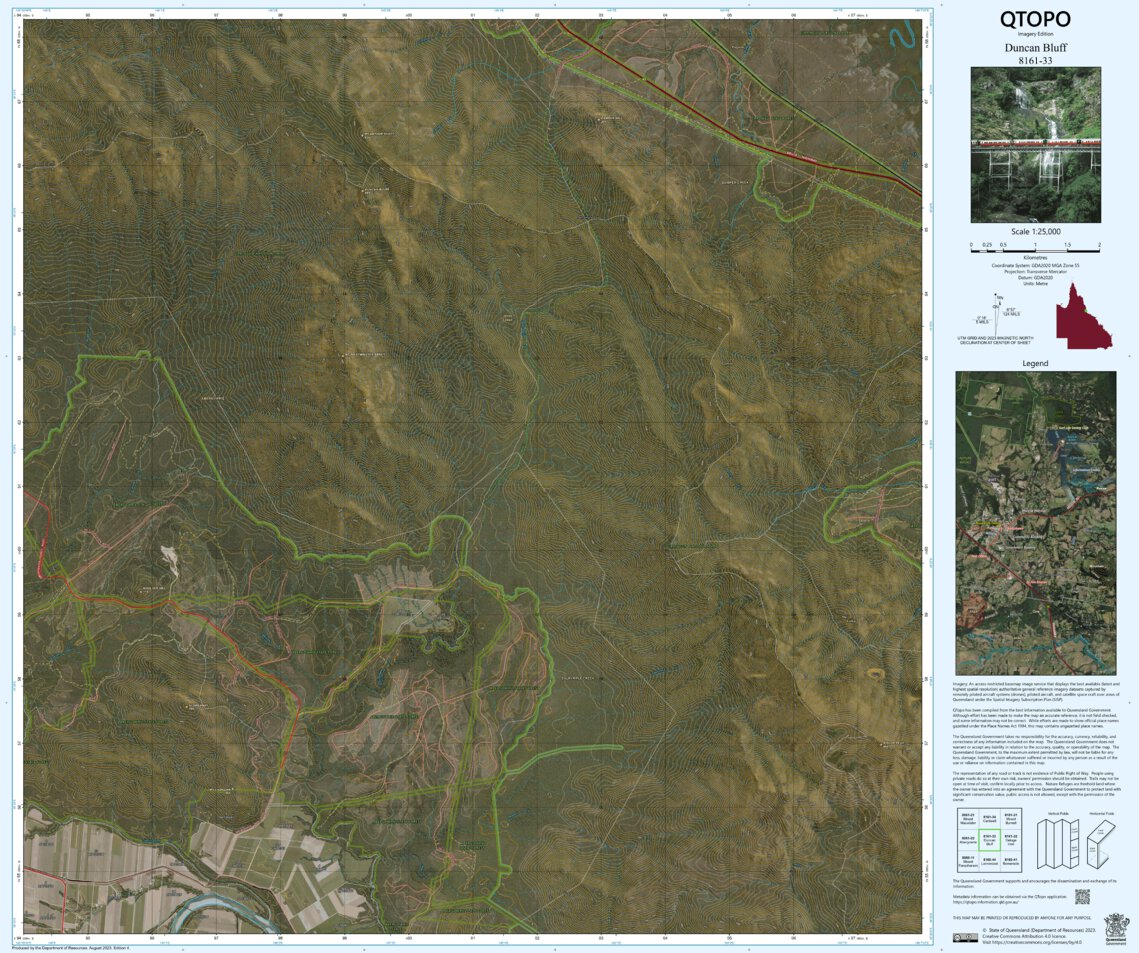The image size is (1139, 953).
Task: Toggle the highlighted Duncan Bluff 8161-33 sheet
Action: coord(989,840)
